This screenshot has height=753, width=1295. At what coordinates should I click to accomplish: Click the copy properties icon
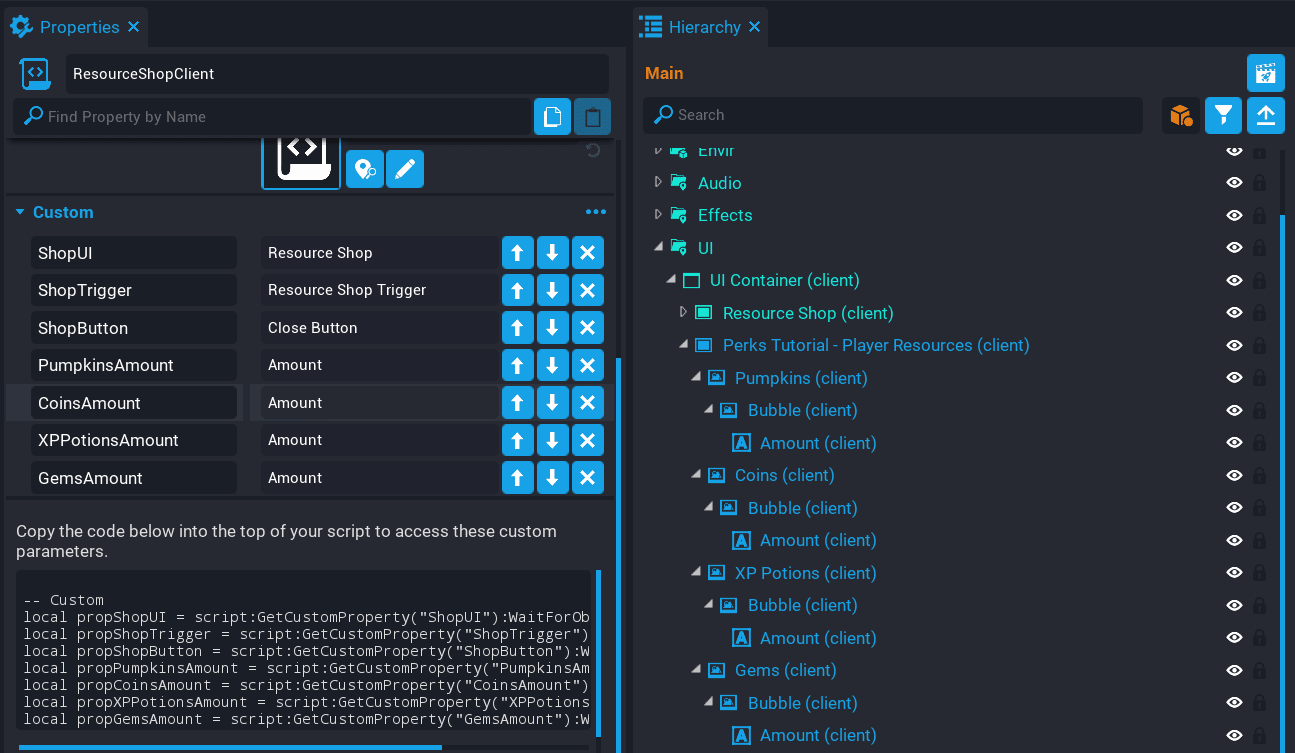coord(552,117)
